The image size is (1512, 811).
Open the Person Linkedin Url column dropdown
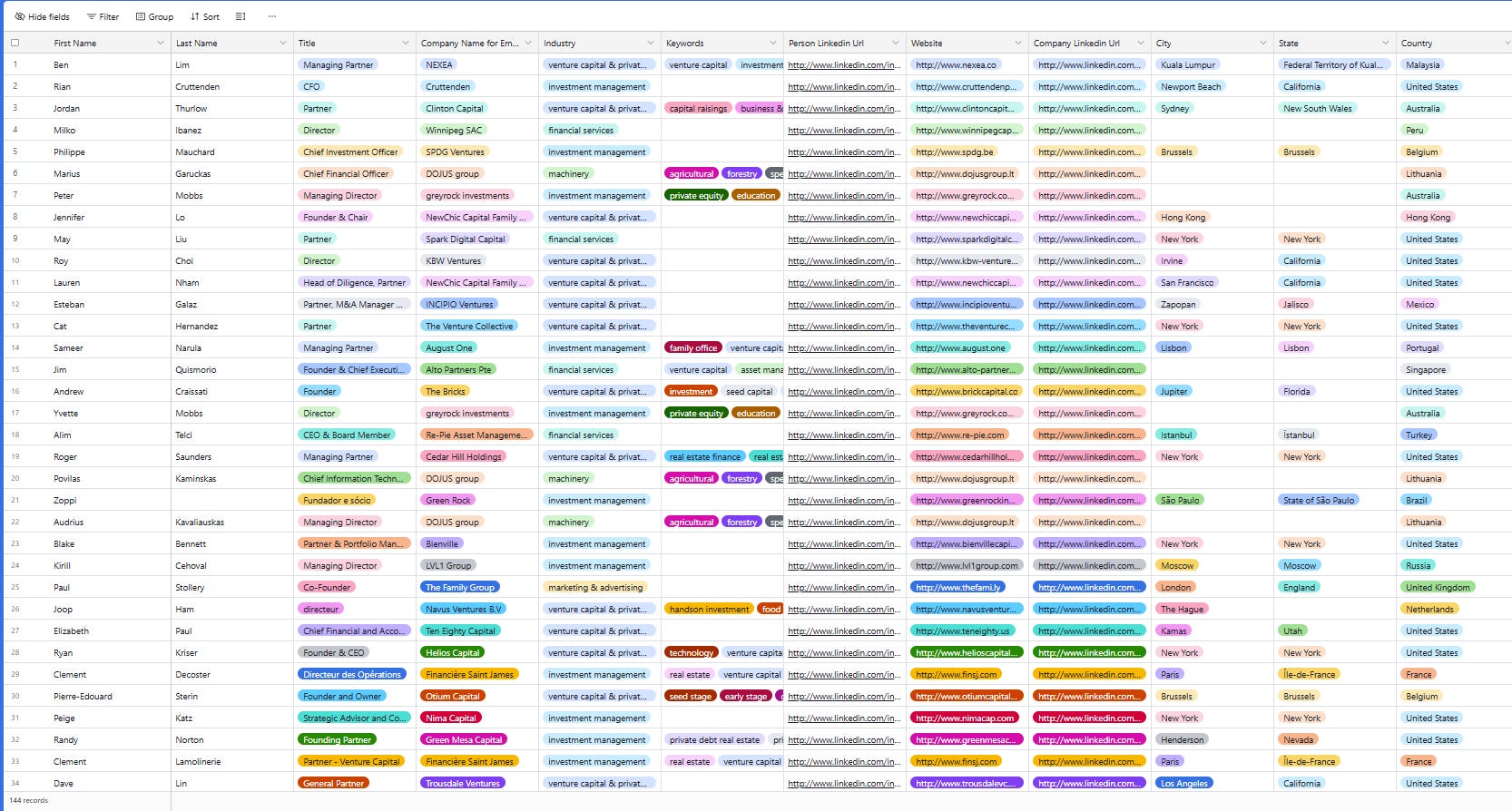[x=896, y=43]
